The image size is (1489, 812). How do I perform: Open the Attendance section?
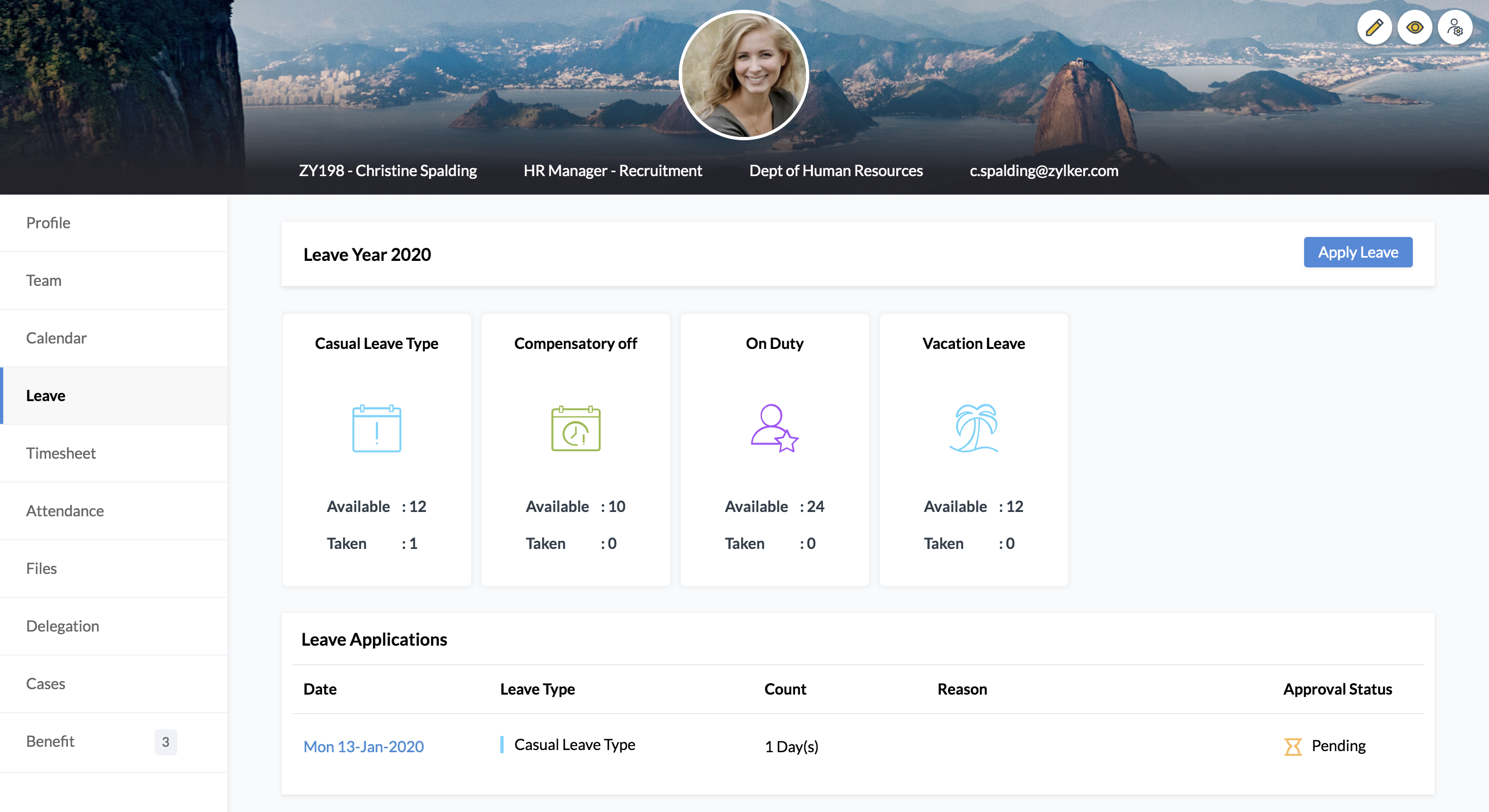(x=65, y=510)
